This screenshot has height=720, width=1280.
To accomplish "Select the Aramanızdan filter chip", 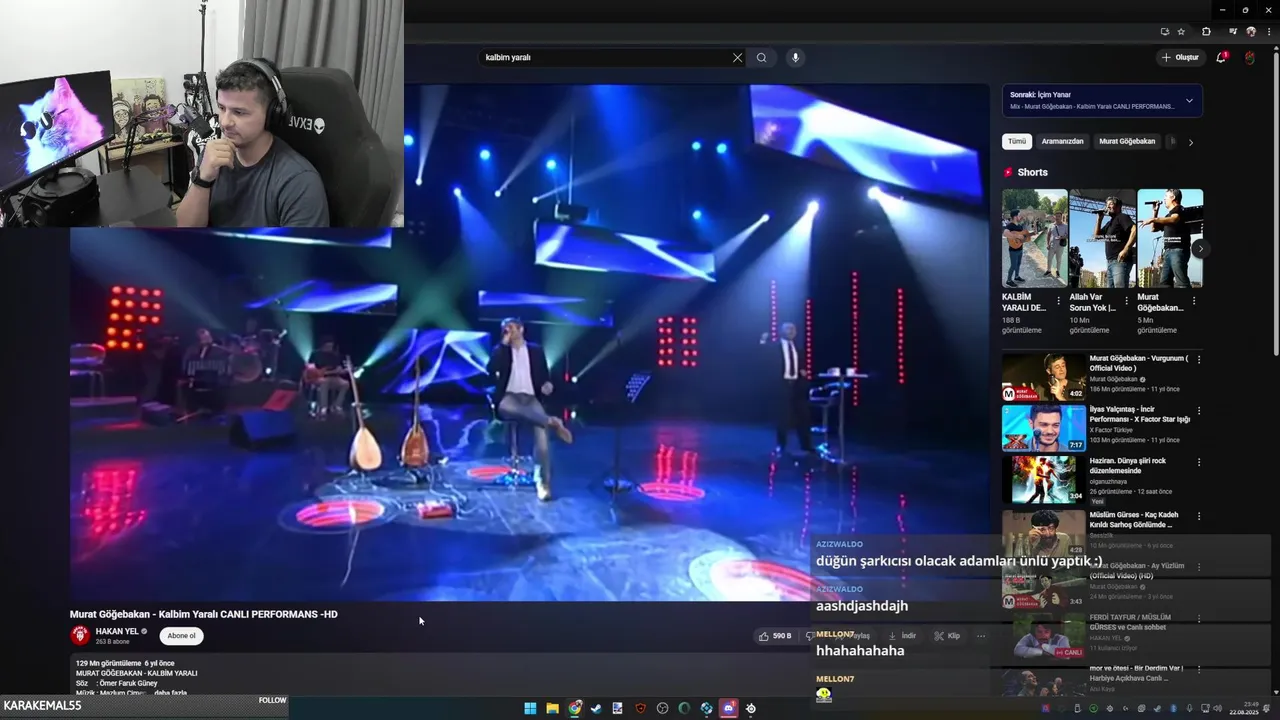I will pos(1062,142).
